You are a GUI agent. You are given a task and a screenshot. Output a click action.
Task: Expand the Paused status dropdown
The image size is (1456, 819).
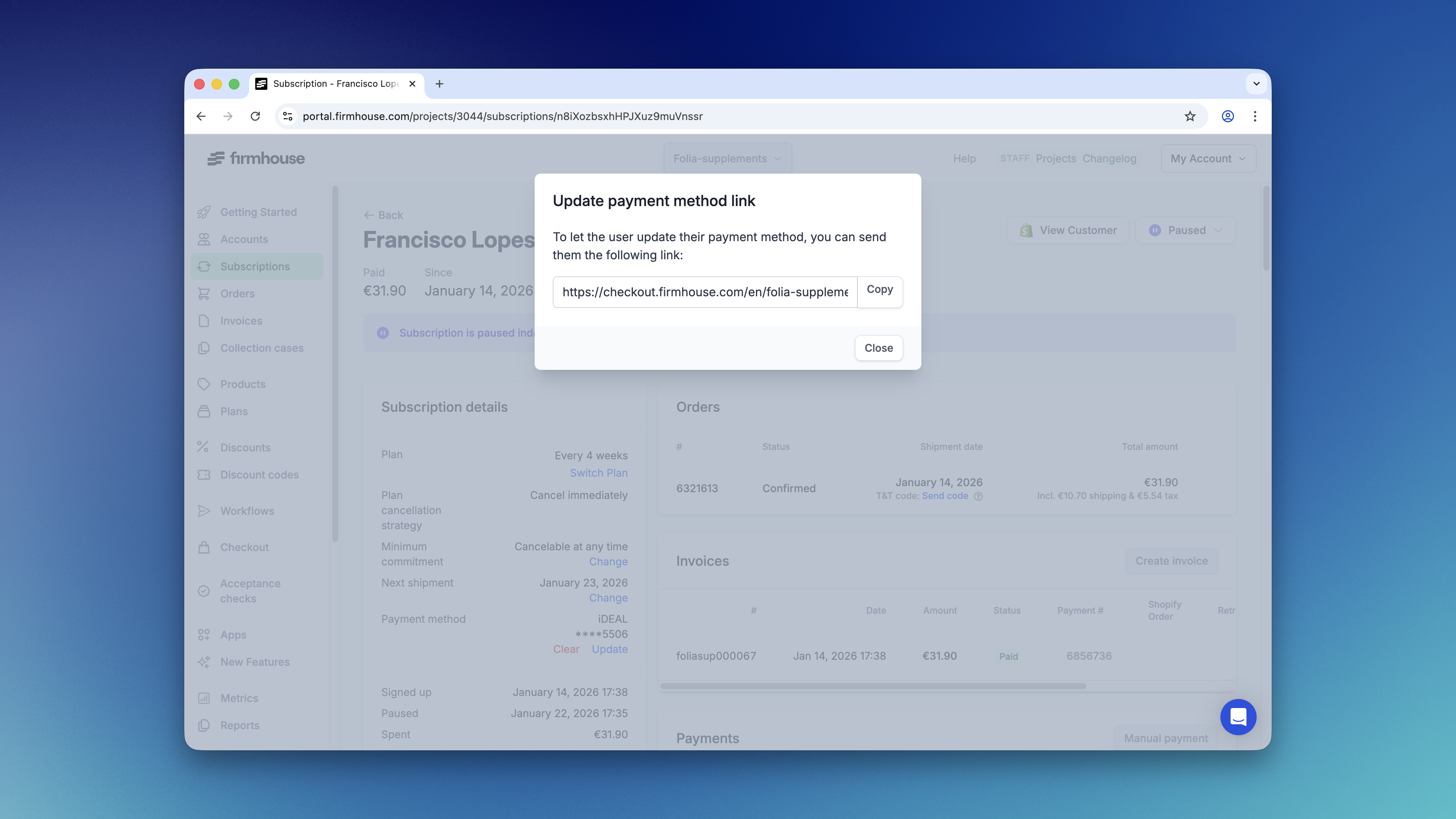[x=1185, y=230]
